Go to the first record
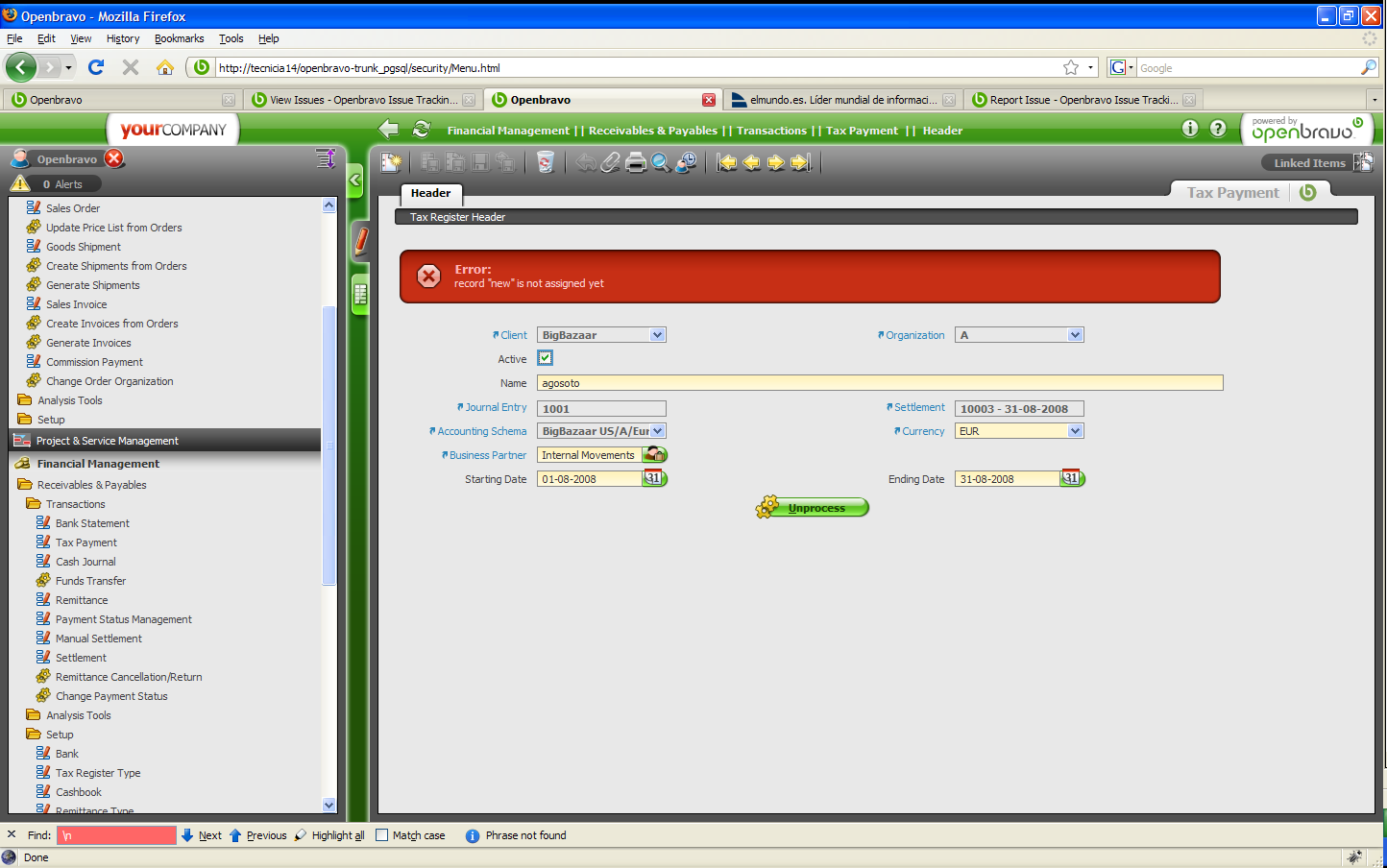The width and height of the screenshot is (1387, 868). pos(727,162)
